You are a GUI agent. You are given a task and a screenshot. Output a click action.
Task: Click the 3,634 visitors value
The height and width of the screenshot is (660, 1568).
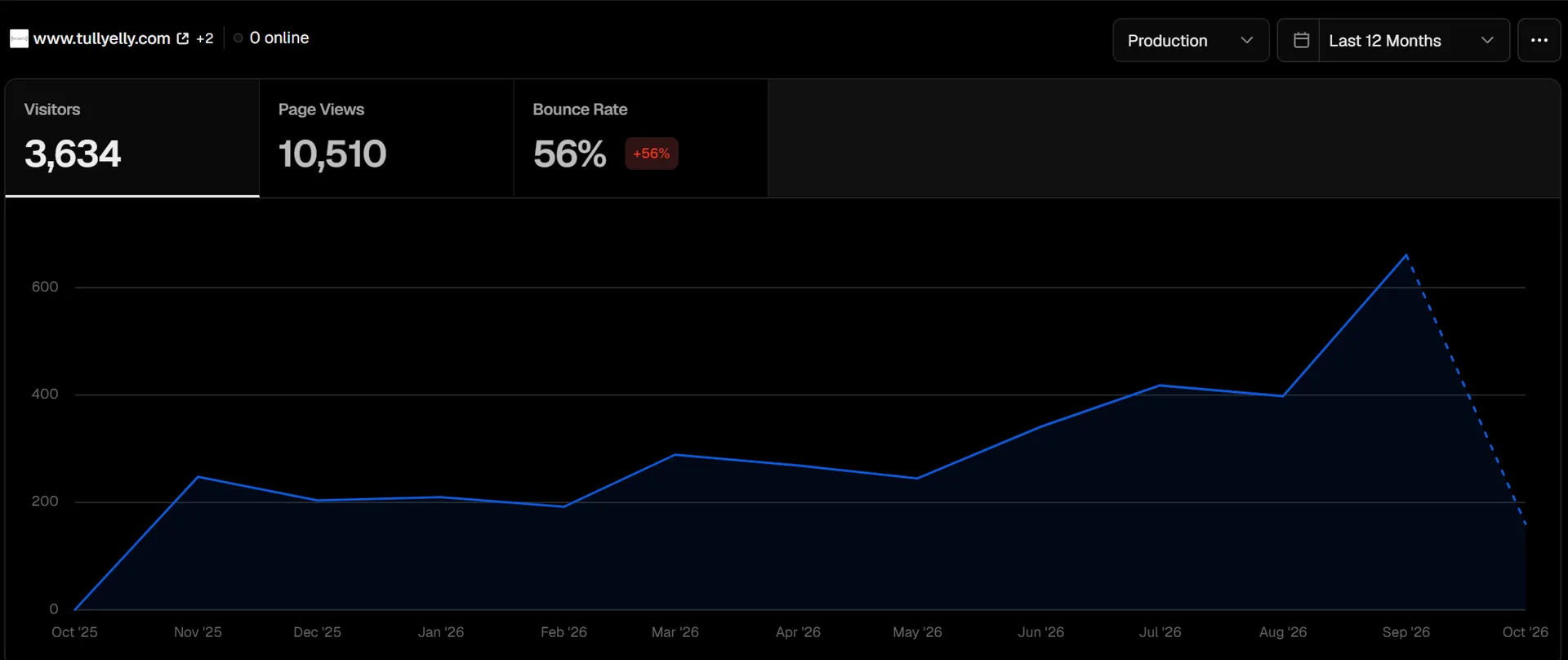[73, 154]
